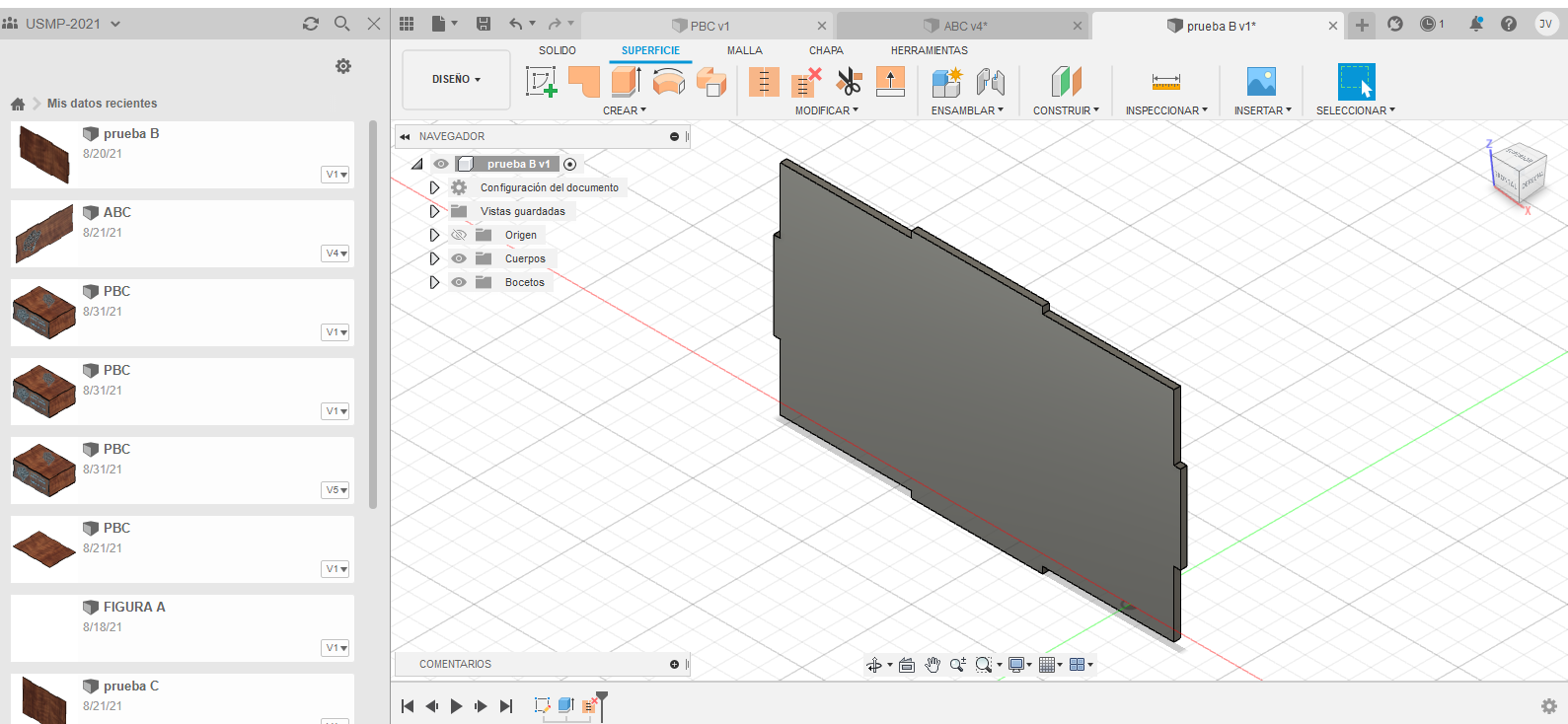1568x724 pixels.
Task: Activate the prueba B v1 component radio button
Action: point(569,164)
